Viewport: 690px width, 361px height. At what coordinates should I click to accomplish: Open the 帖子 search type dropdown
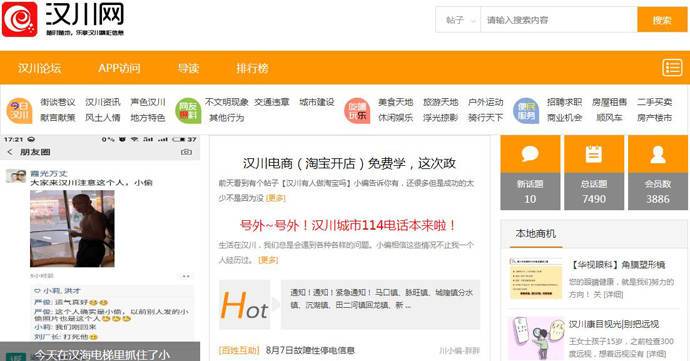458,20
